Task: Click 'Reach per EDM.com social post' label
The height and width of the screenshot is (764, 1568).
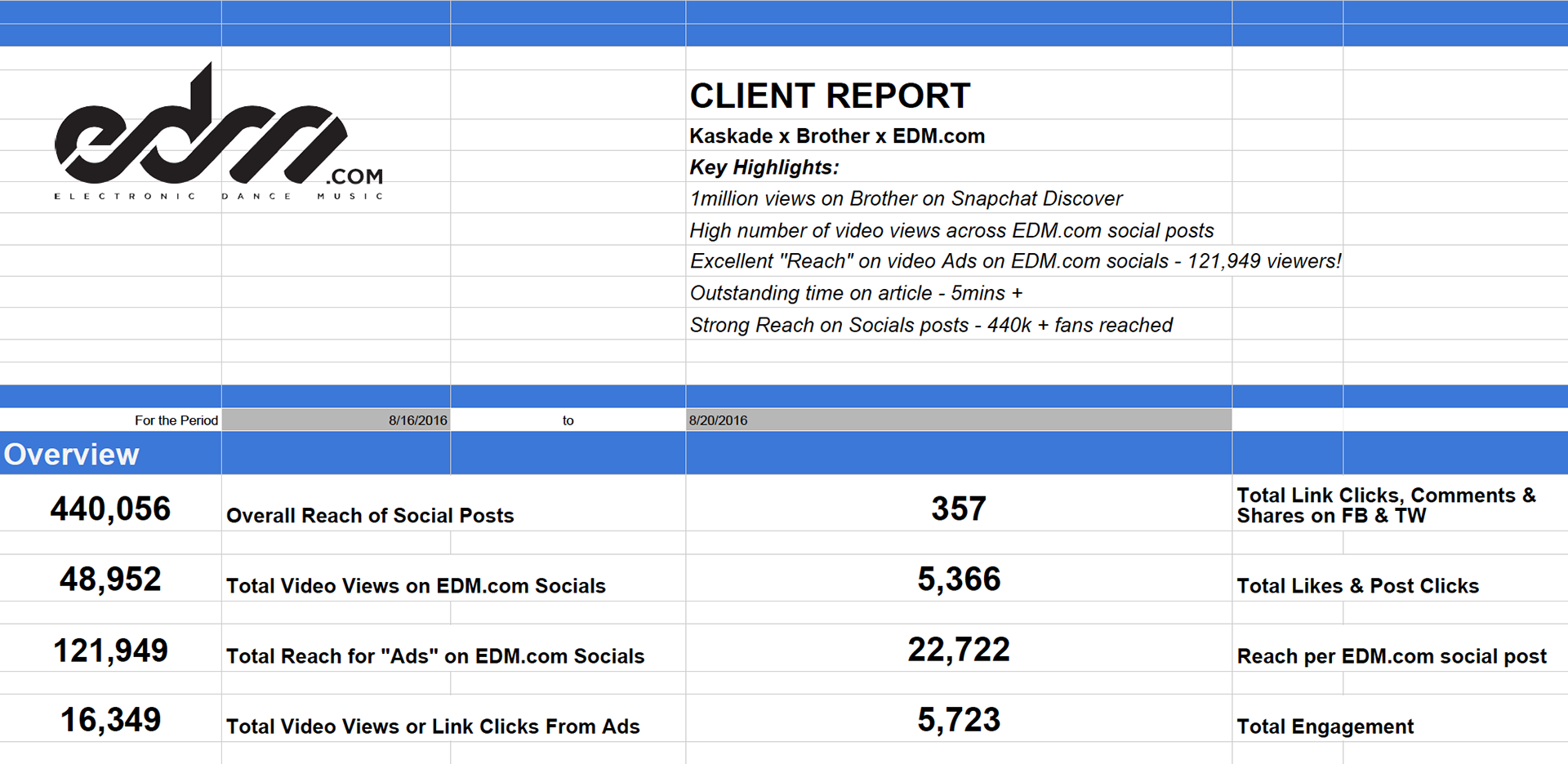Action: click(x=1392, y=656)
